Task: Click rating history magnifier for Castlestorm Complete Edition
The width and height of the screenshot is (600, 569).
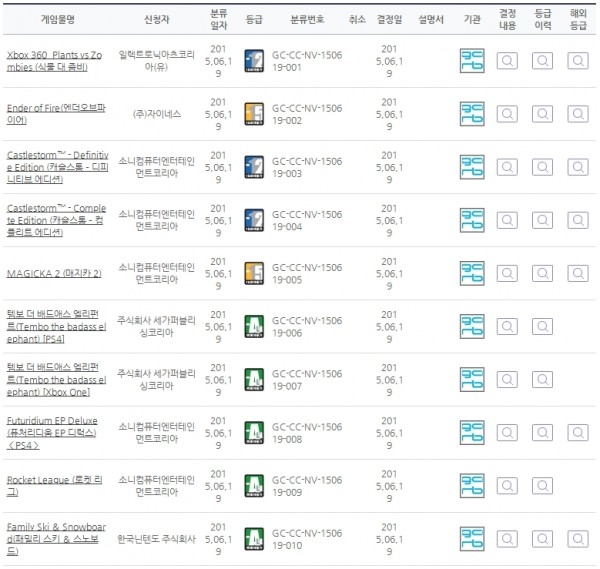Action: [x=542, y=220]
